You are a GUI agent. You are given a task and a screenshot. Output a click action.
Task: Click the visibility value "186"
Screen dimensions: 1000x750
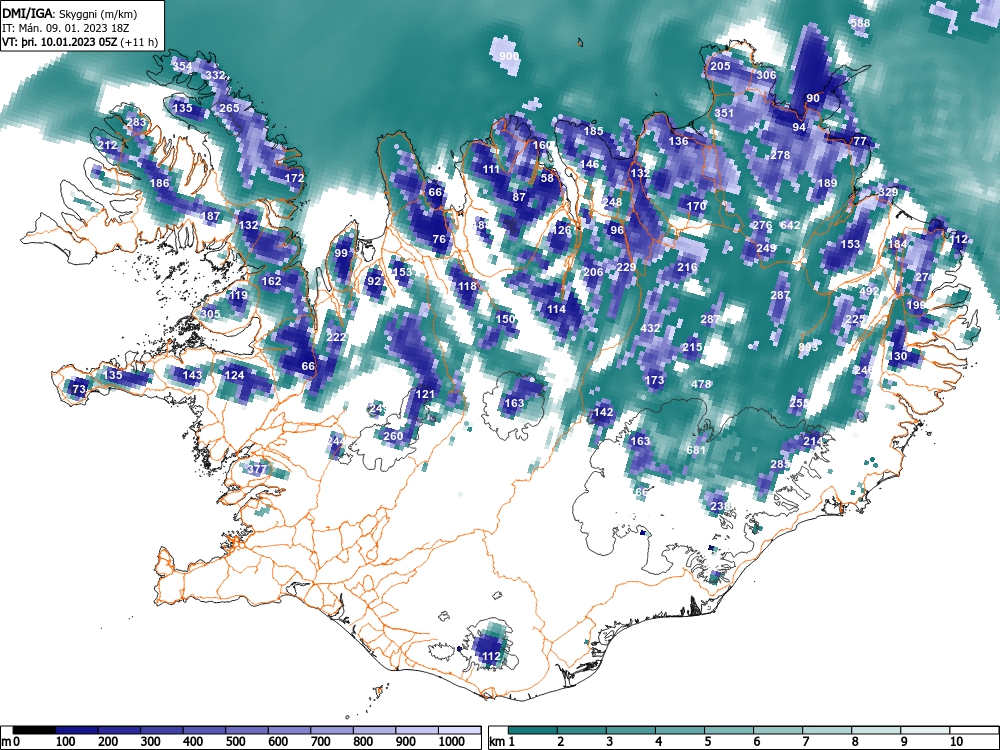159,184
